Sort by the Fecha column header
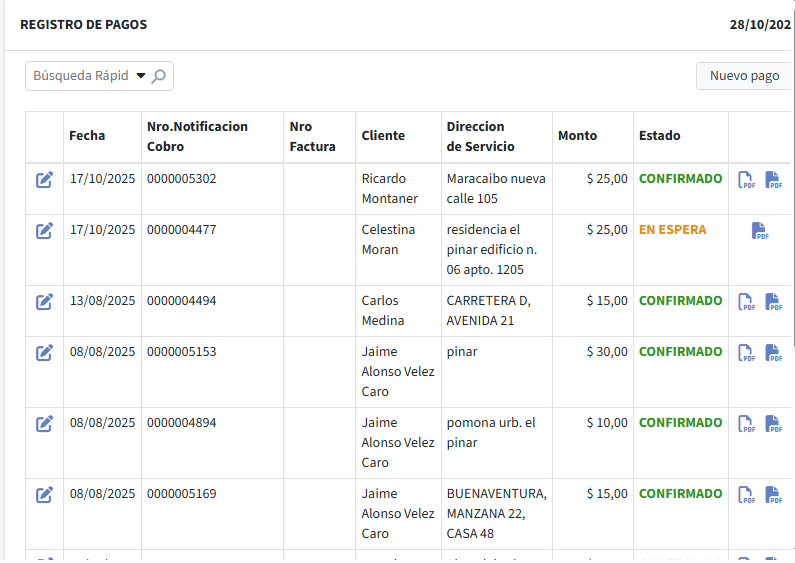This screenshot has width=795, height=563. point(87,136)
